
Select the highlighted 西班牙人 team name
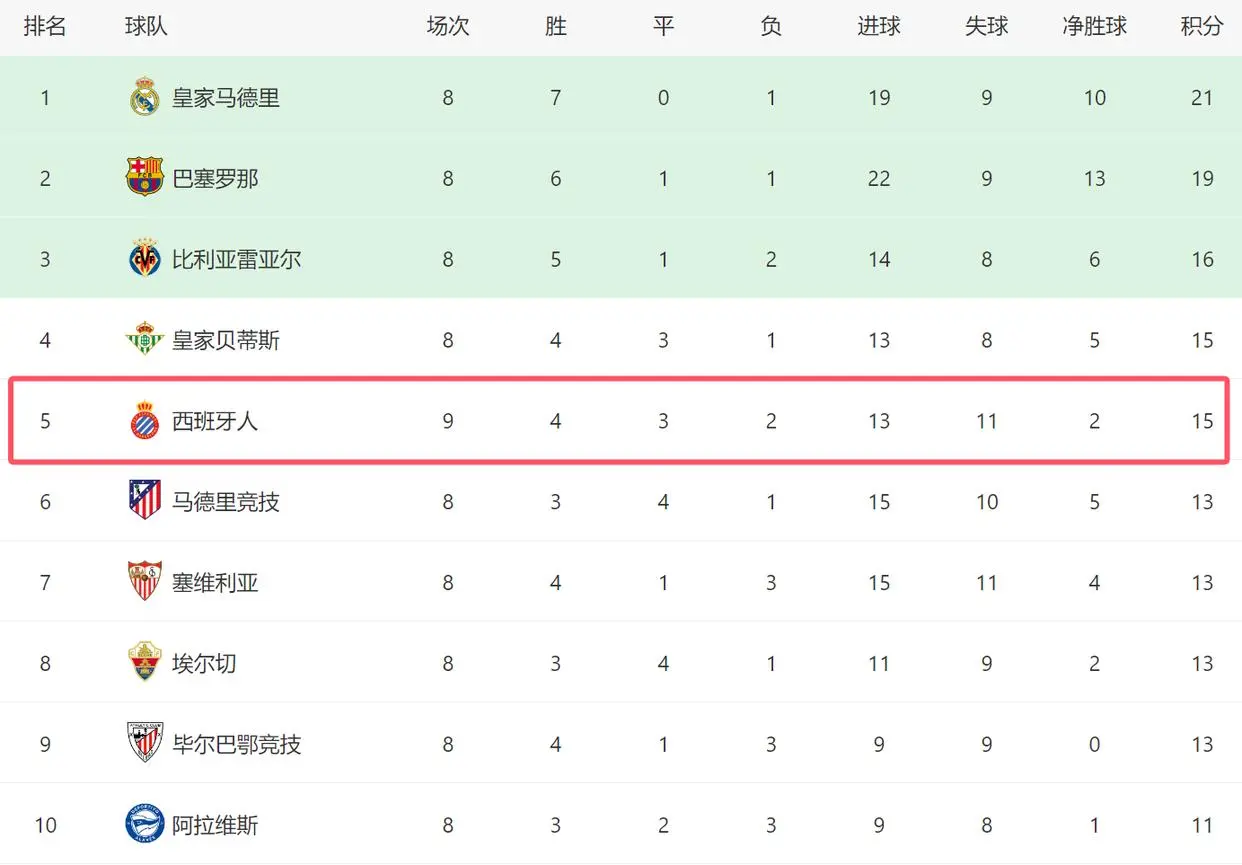click(215, 421)
